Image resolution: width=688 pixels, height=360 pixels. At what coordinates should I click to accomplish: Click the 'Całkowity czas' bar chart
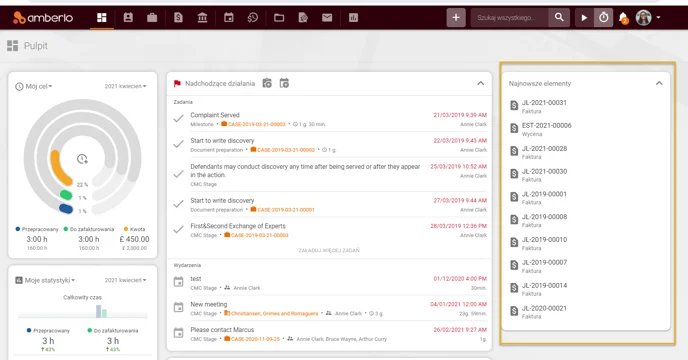point(82,311)
